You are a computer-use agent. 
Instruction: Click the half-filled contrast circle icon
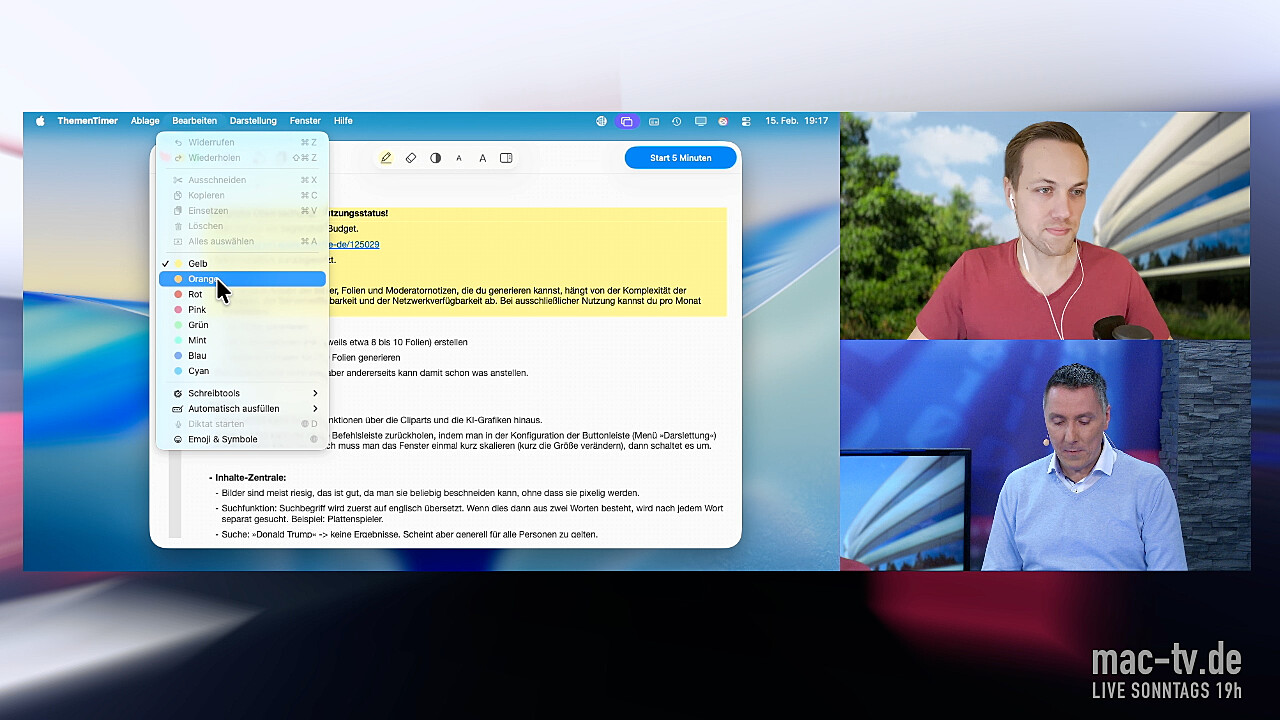435,158
